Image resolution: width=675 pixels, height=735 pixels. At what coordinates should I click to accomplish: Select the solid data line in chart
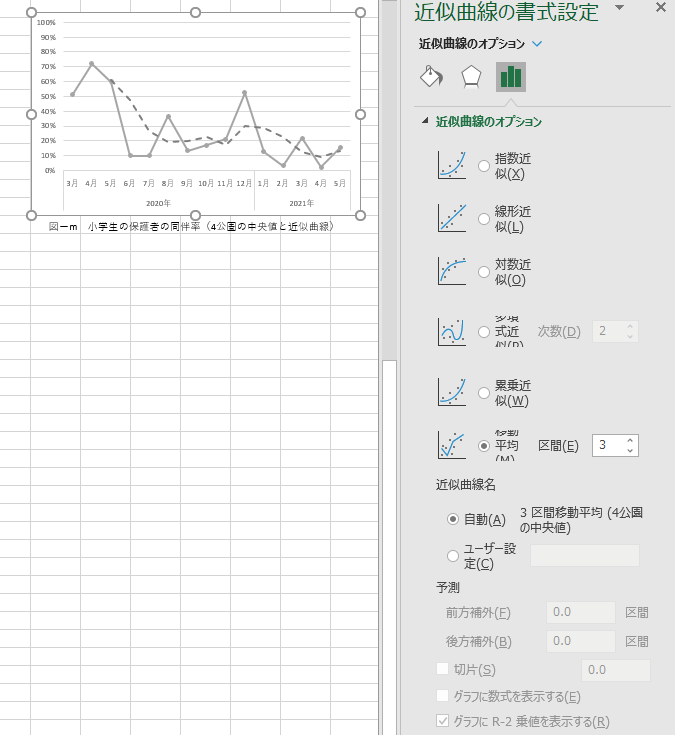click(120, 118)
